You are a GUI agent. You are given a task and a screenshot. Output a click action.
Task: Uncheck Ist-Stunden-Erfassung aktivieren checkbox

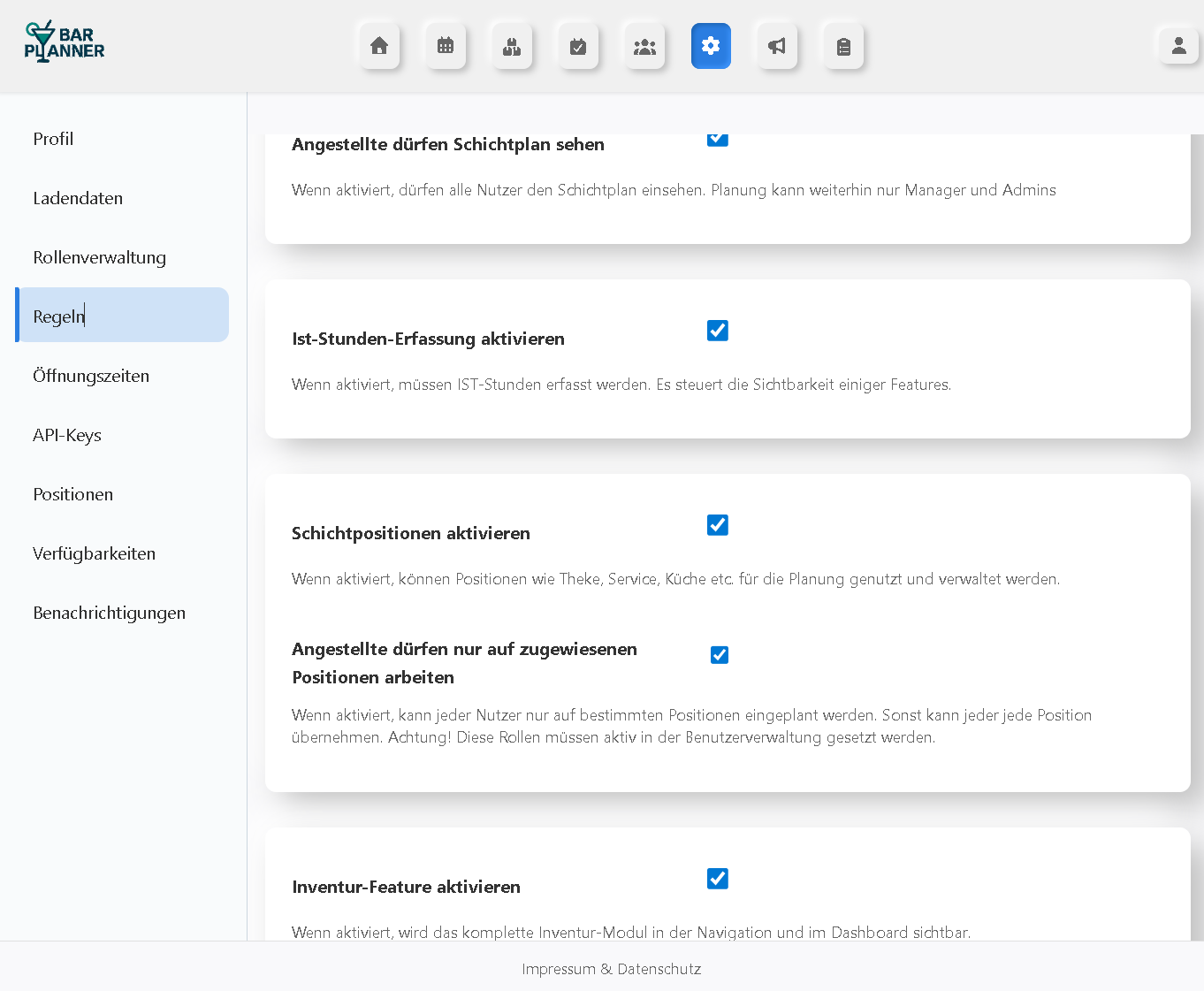tap(718, 331)
